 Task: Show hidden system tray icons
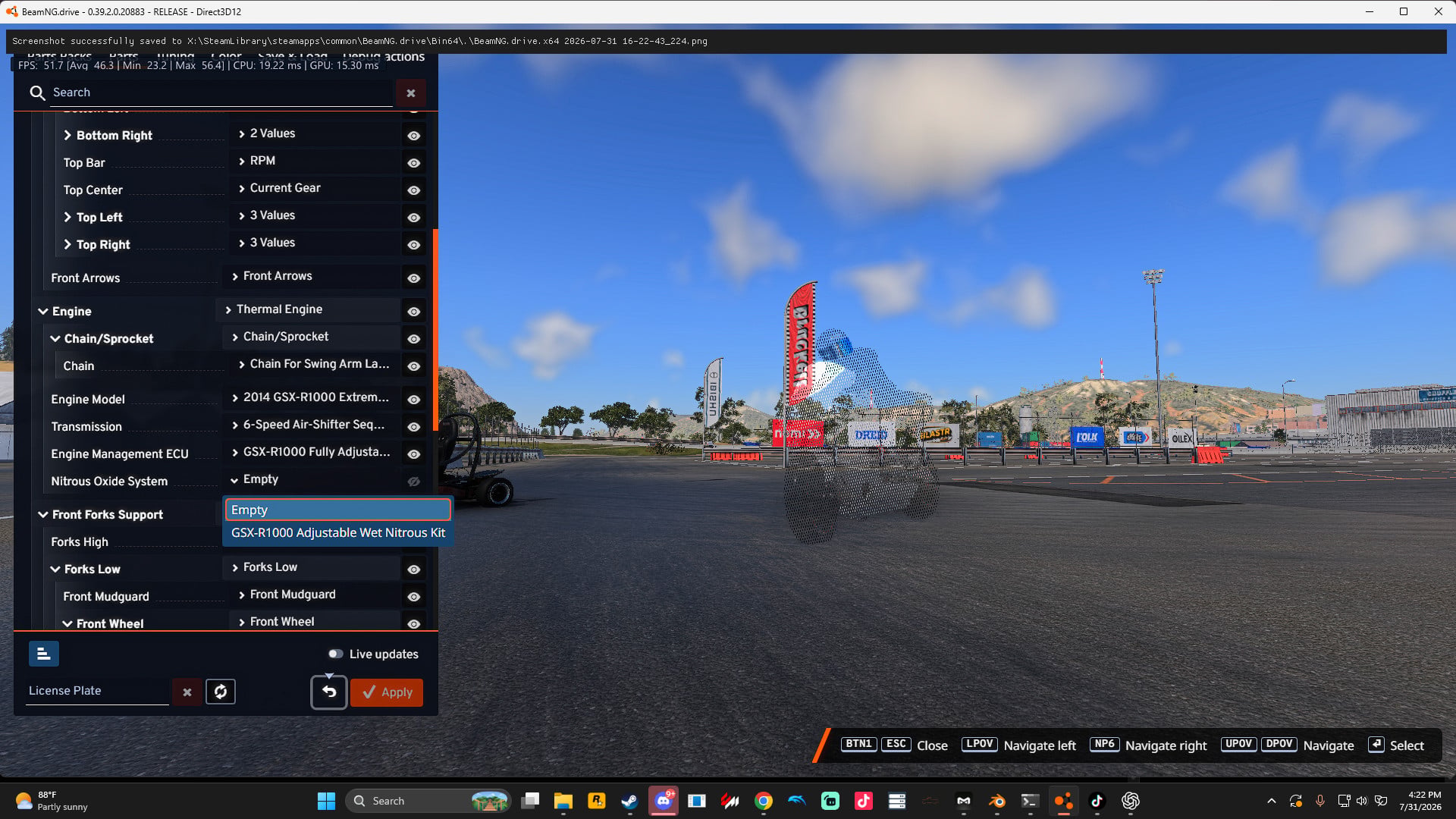tap(1272, 801)
